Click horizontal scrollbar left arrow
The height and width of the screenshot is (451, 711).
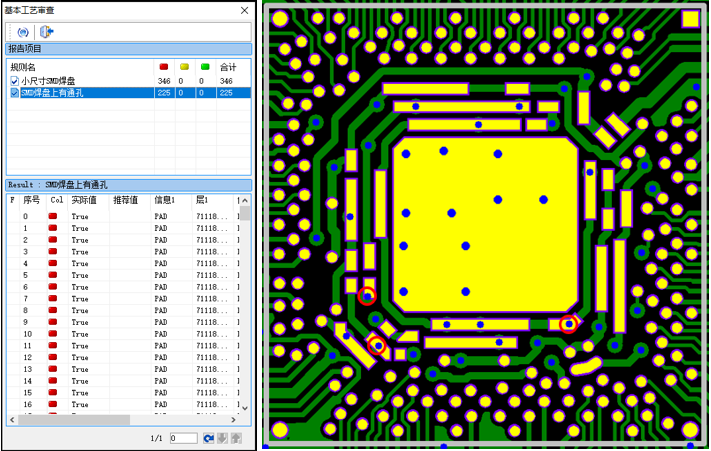pos(13,420)
